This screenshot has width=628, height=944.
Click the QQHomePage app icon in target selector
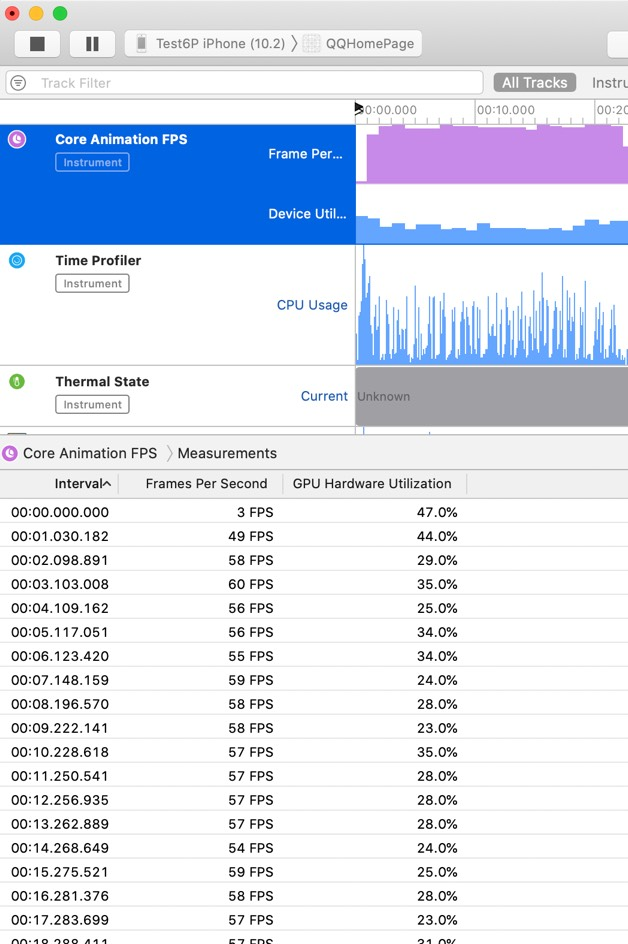pyautogui.click(x=311, y=43)
